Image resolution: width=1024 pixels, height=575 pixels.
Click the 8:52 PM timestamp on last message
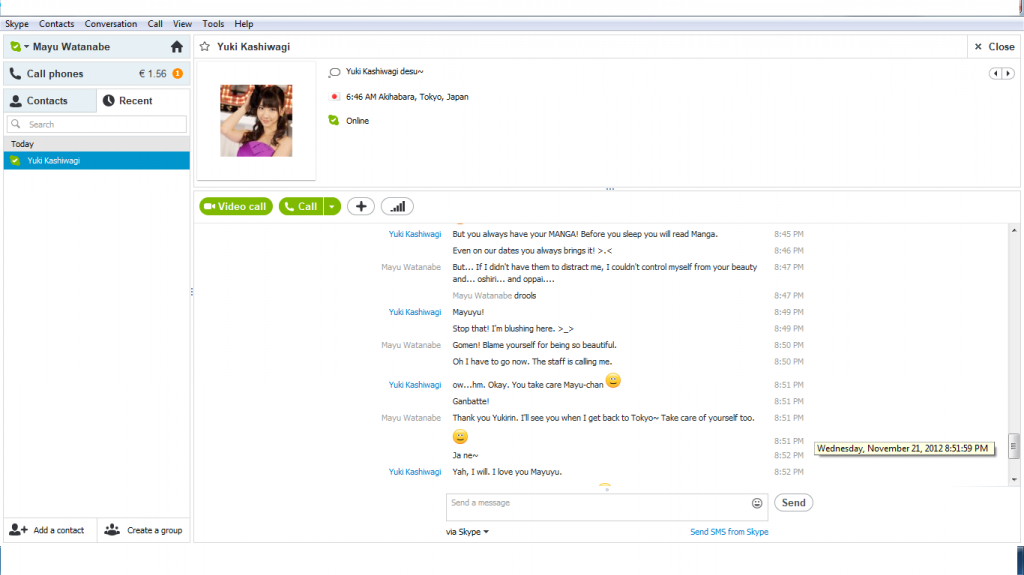pyautogui.click(x=789, y=472)
